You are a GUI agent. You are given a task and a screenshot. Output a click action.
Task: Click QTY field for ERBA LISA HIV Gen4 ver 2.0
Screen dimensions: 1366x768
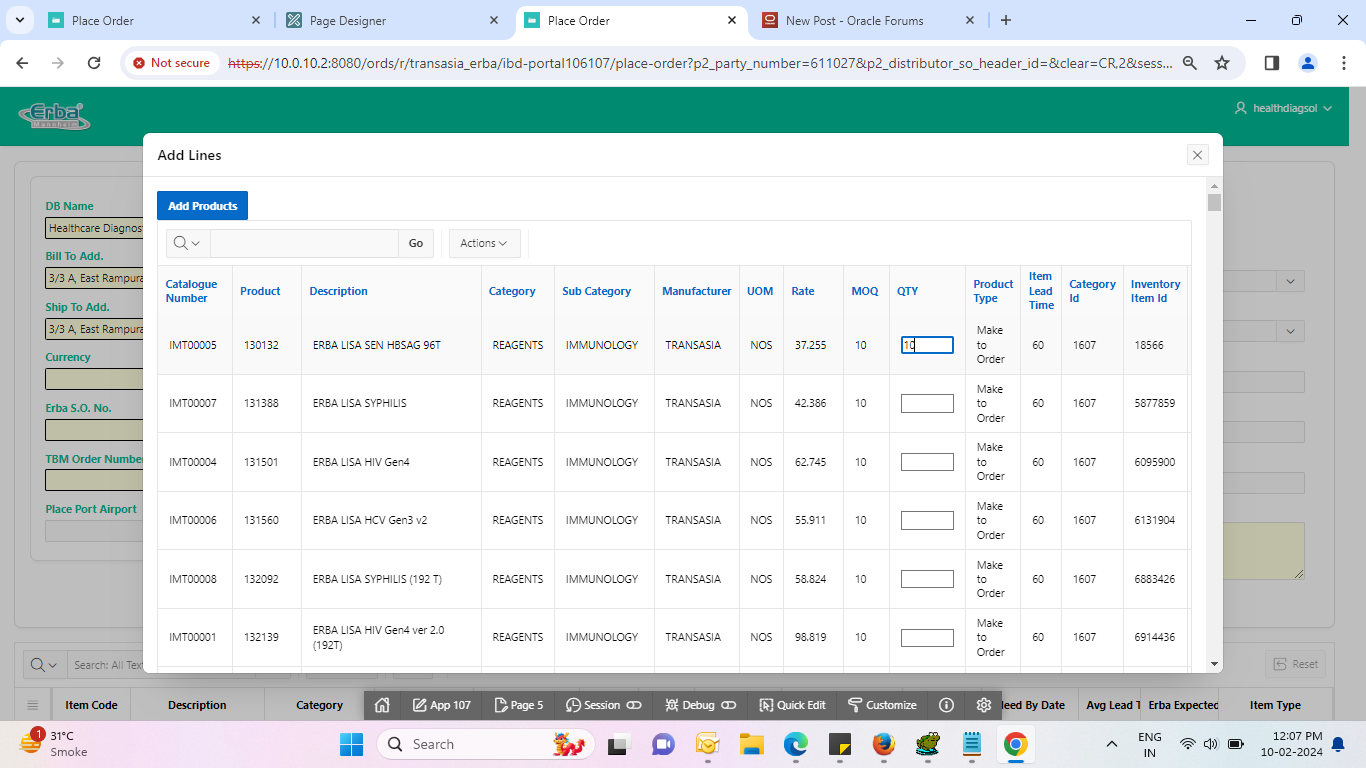click(x=927, y=637)
